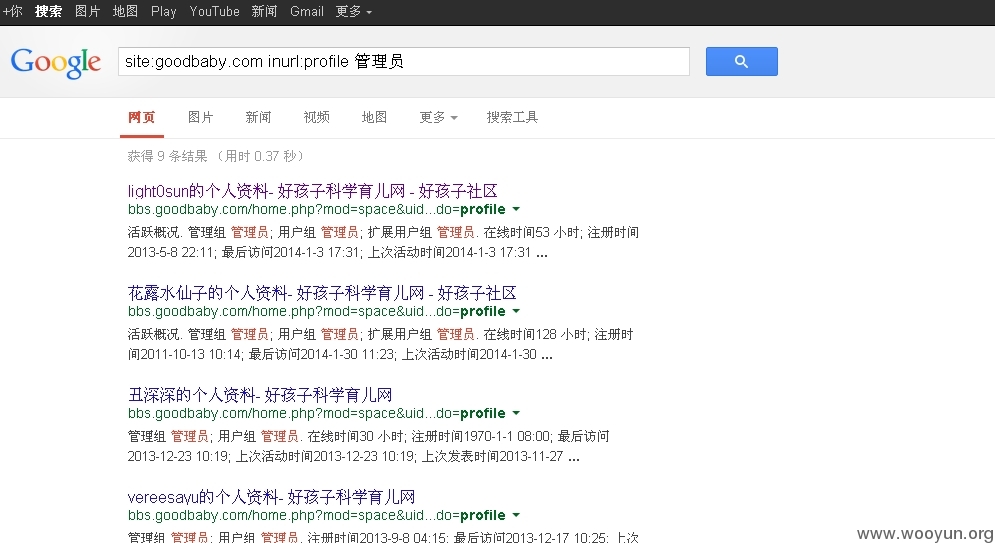The width and height of the screenshot is (995, 543).
Task: Open 新闻 in the top black bar
Action: point(264,11)
